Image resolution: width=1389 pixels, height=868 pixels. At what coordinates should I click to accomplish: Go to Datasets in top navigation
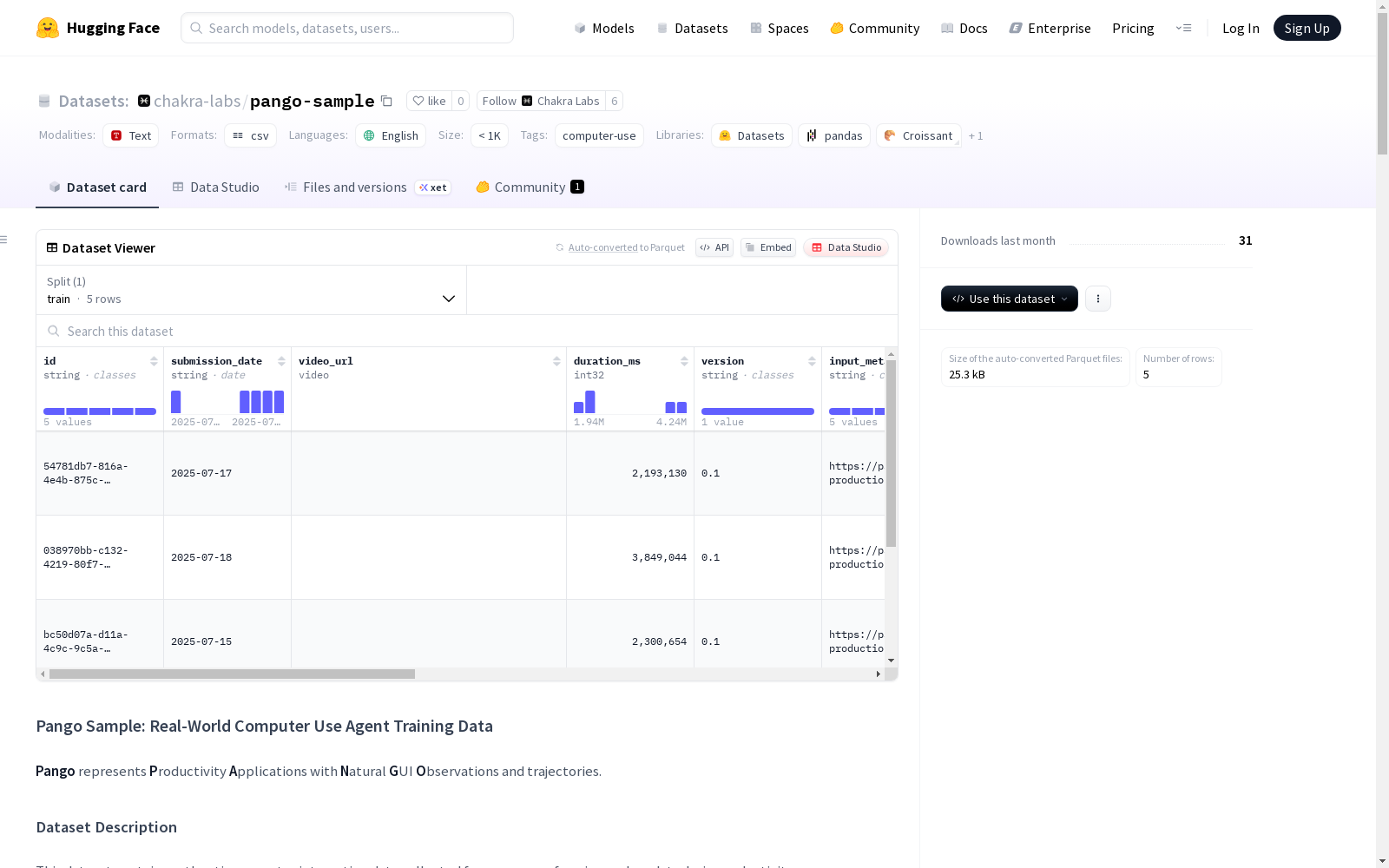click(692, 28)
